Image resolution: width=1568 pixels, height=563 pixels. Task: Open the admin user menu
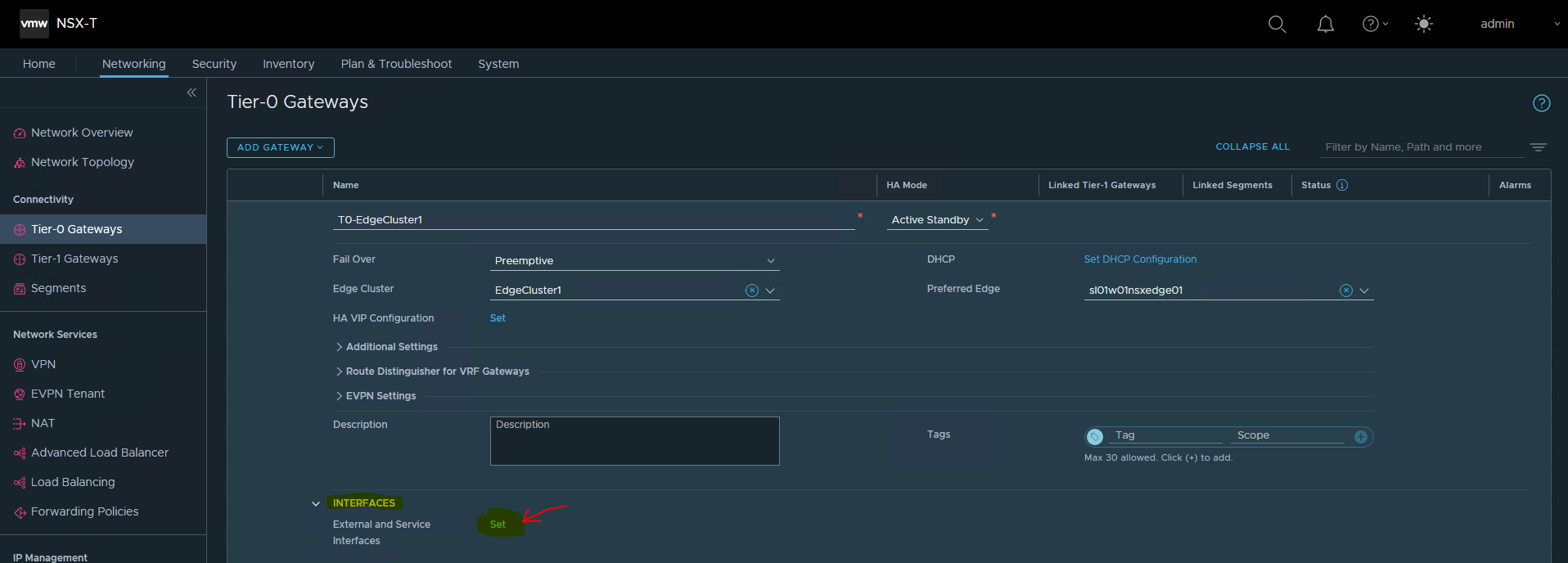click(x=1520, y=24)
